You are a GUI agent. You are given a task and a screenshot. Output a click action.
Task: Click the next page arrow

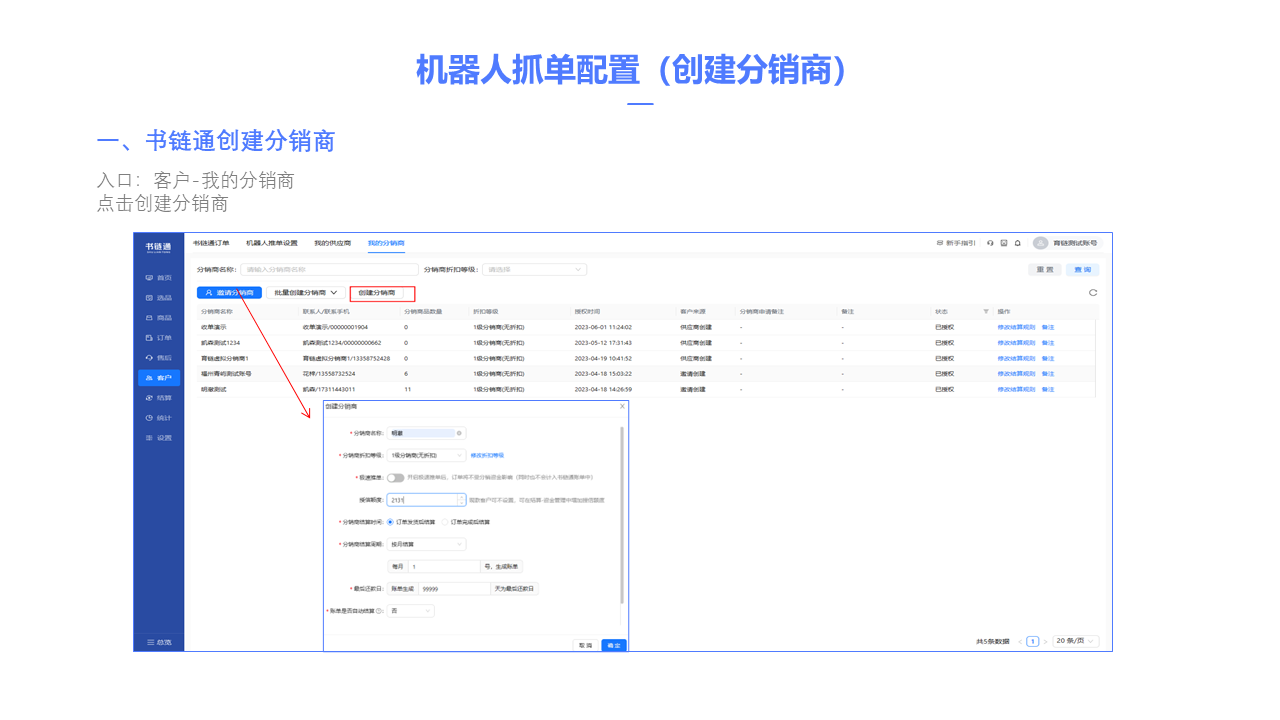1045,641
